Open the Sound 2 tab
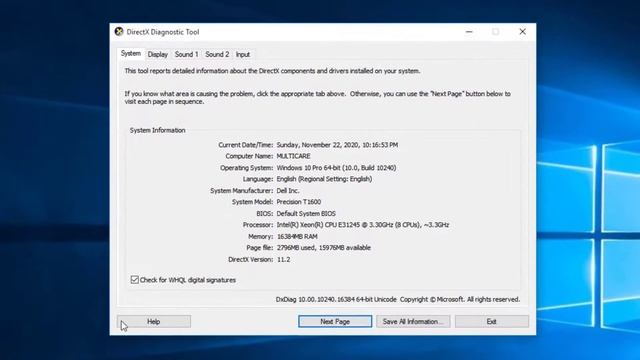This screenshot has height=360, width=640. [x=217, y=54]
